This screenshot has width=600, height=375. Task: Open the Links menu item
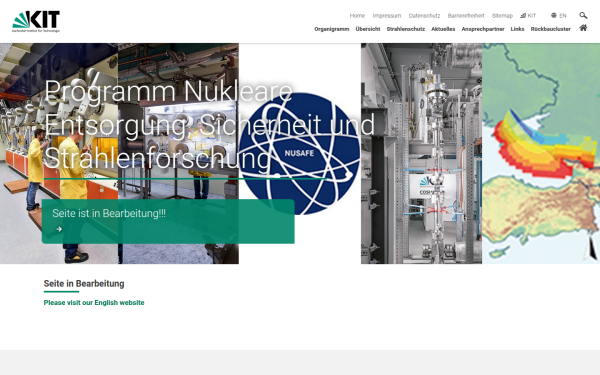point(517,29)
